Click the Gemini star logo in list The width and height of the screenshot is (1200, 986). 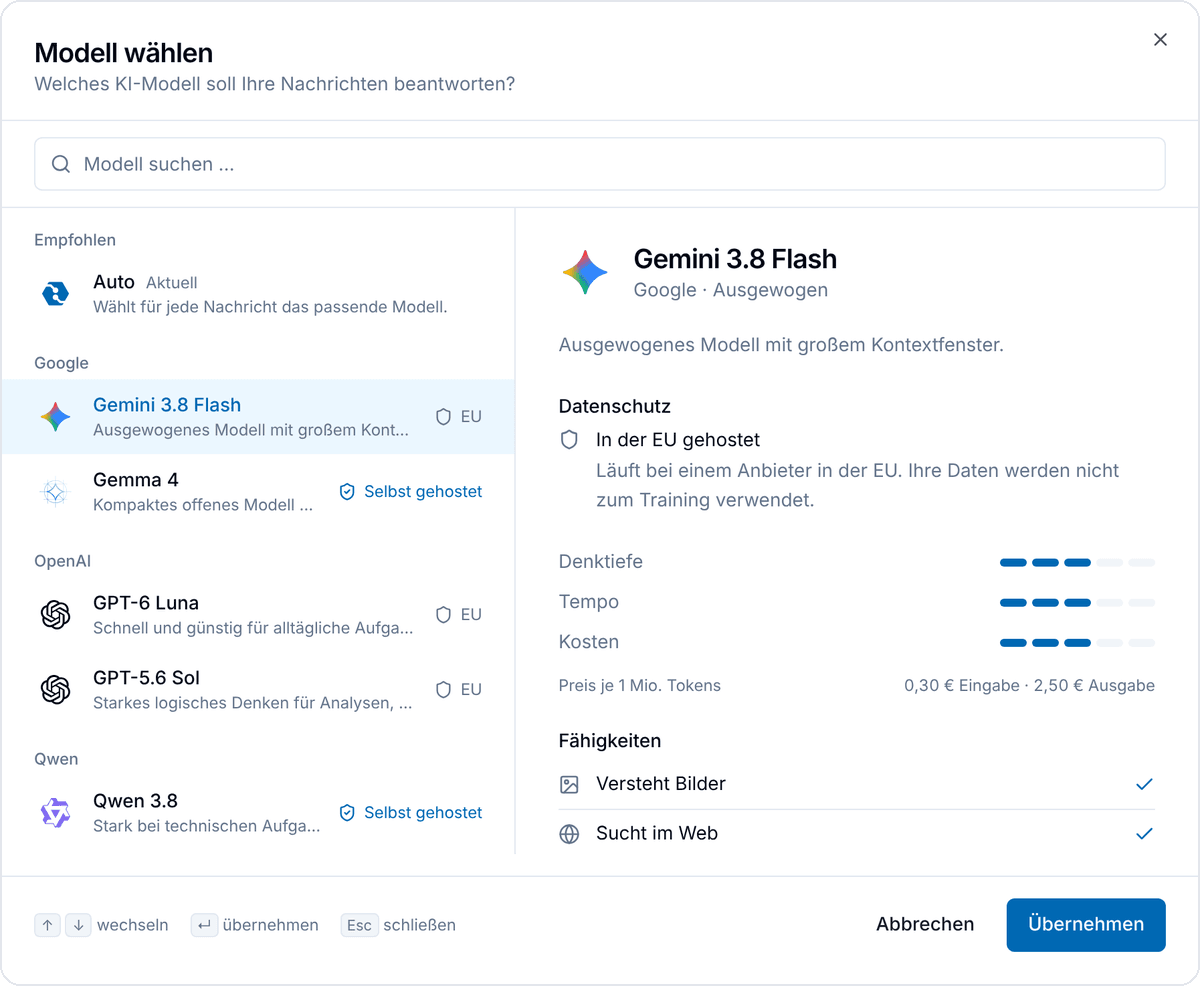pyautogui.click(x=55, y=417)
